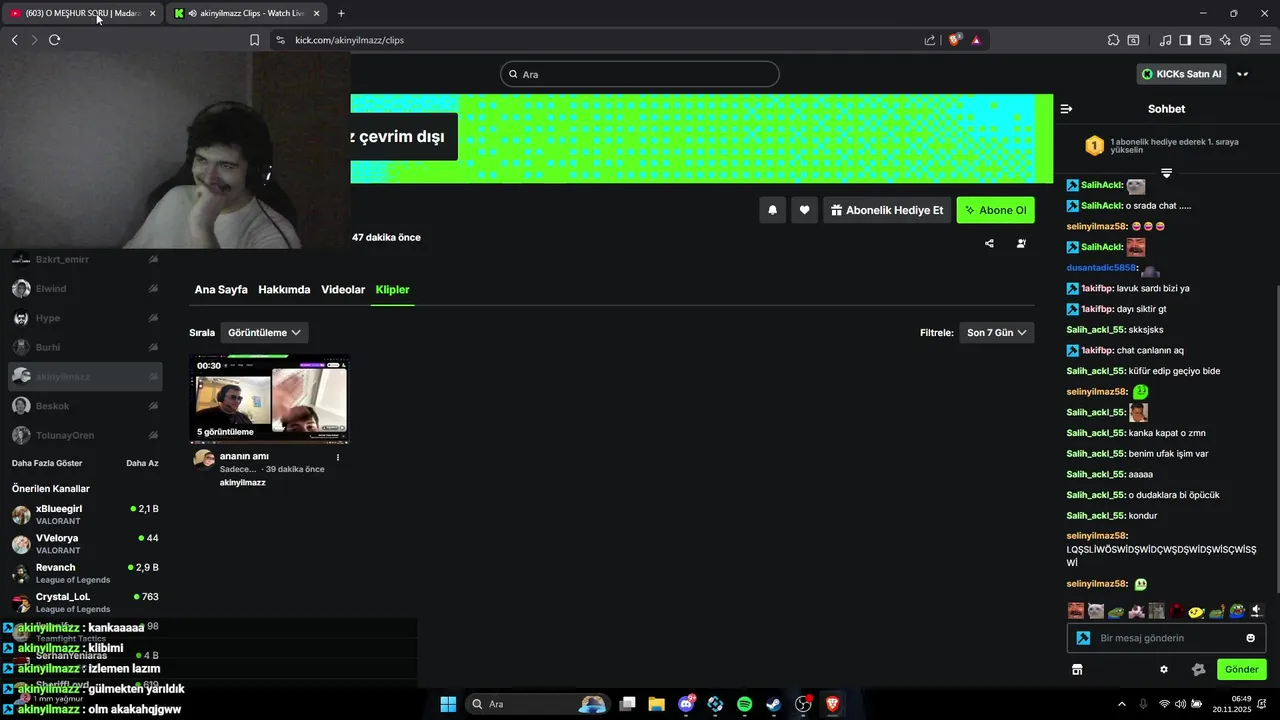Click the Kick search field Ara
The height and width of the screenshot is (720, 1280).
pyautogui.click(x=640, y=74)
